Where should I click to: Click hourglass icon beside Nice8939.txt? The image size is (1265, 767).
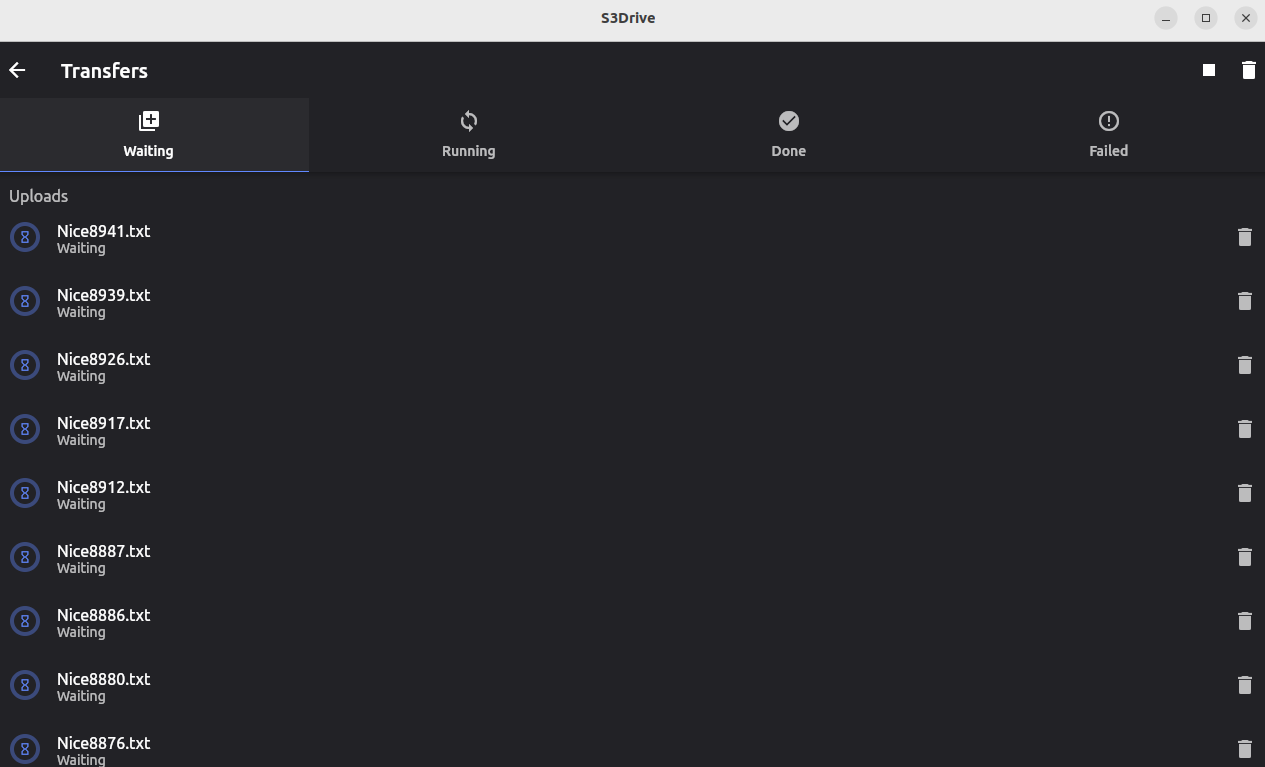point(25,301)
